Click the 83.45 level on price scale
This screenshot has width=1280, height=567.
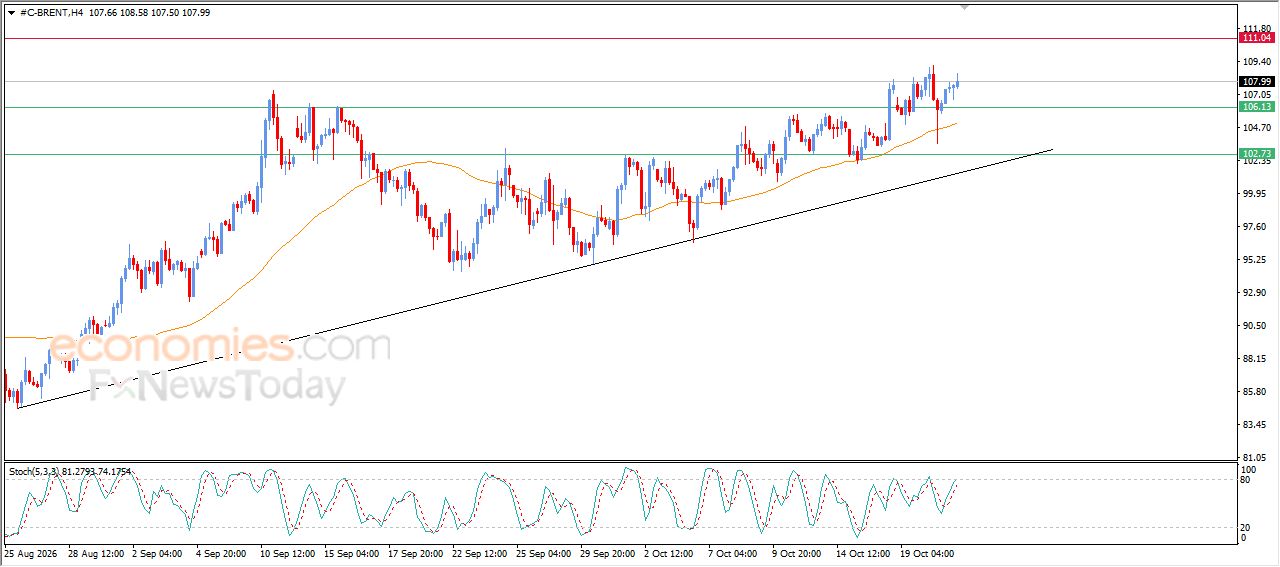1254,425
